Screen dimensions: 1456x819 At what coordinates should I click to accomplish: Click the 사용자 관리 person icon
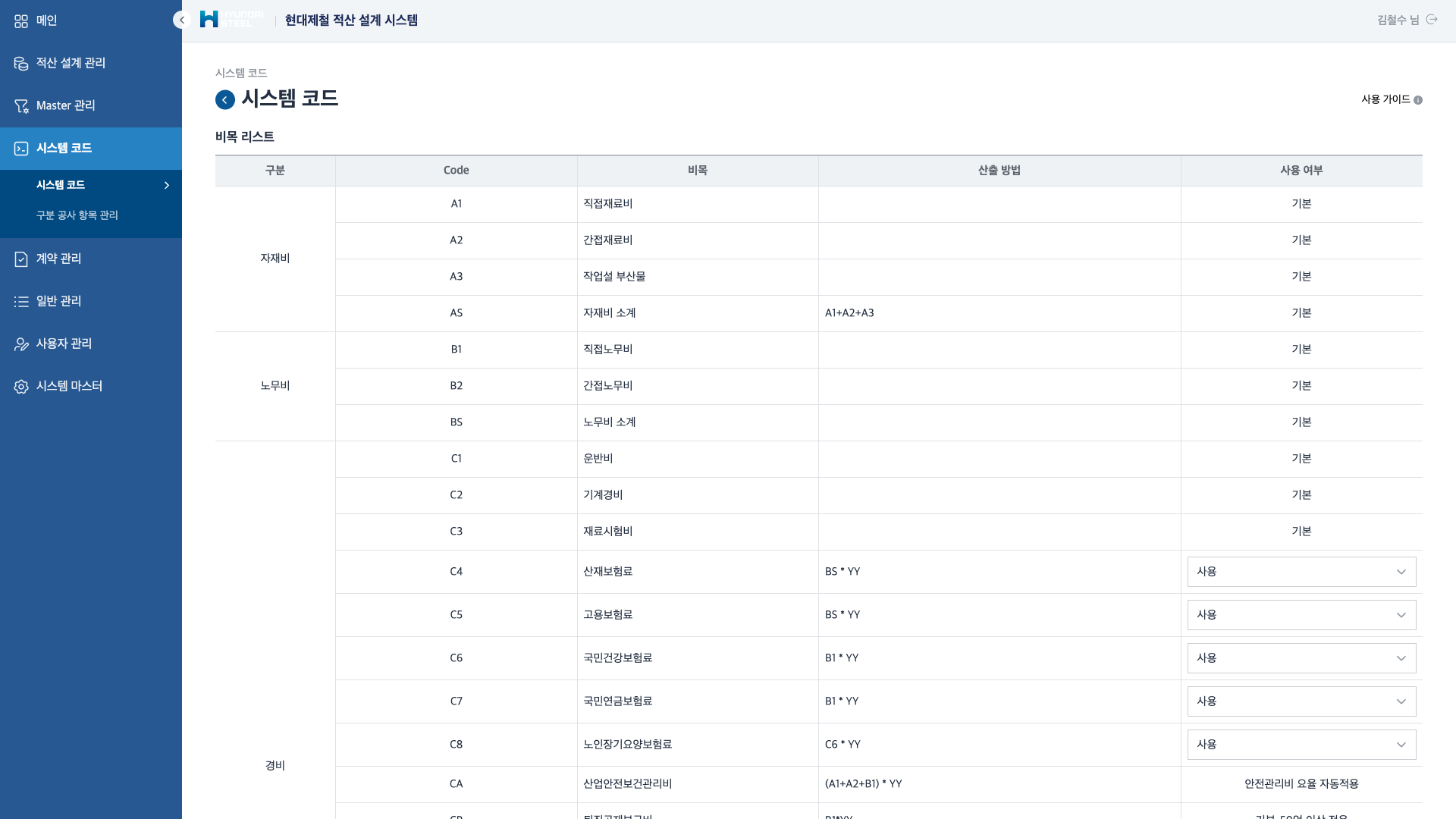tap(21, 344)
